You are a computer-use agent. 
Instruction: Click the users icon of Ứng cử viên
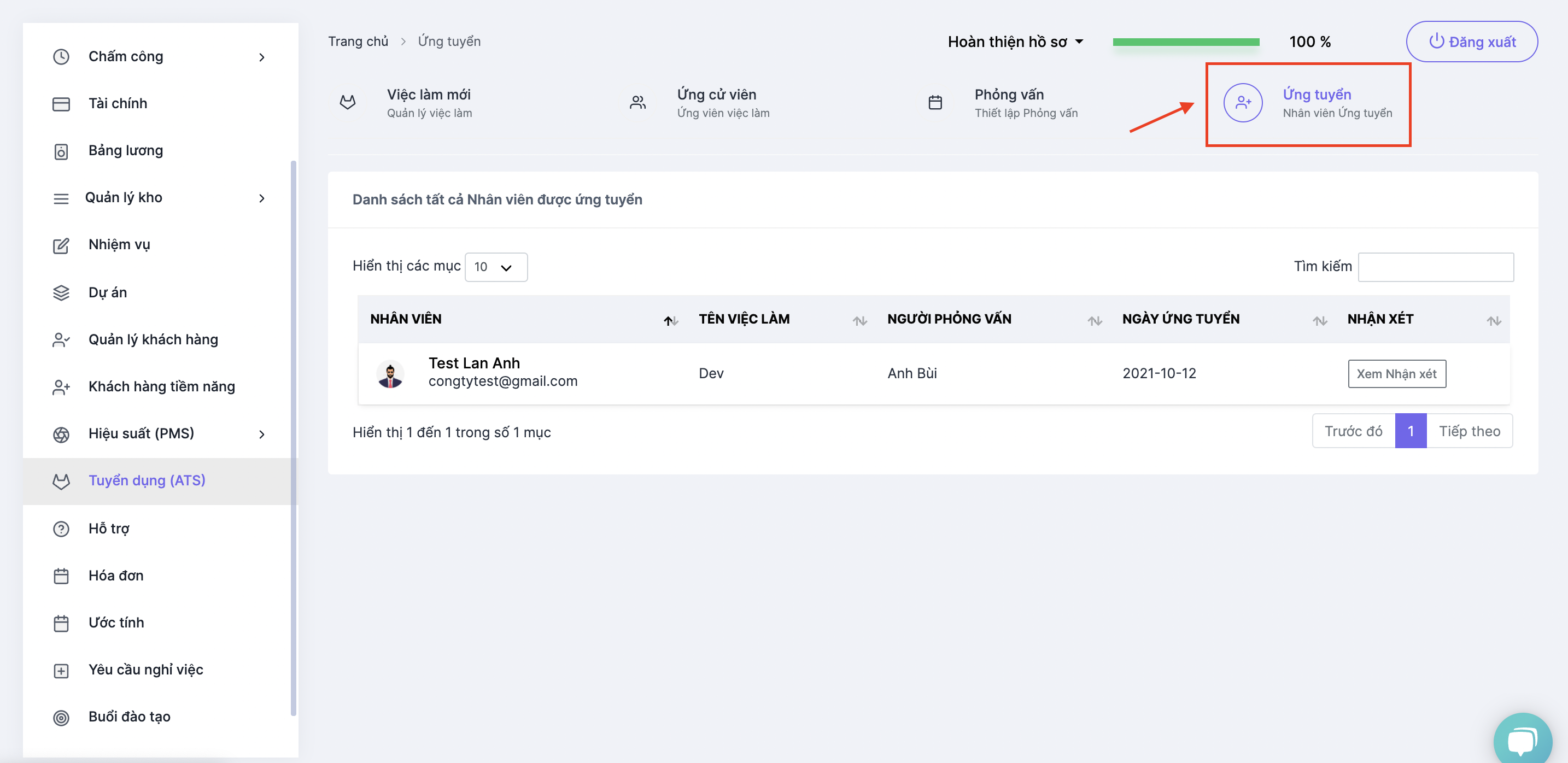[637, 102]
